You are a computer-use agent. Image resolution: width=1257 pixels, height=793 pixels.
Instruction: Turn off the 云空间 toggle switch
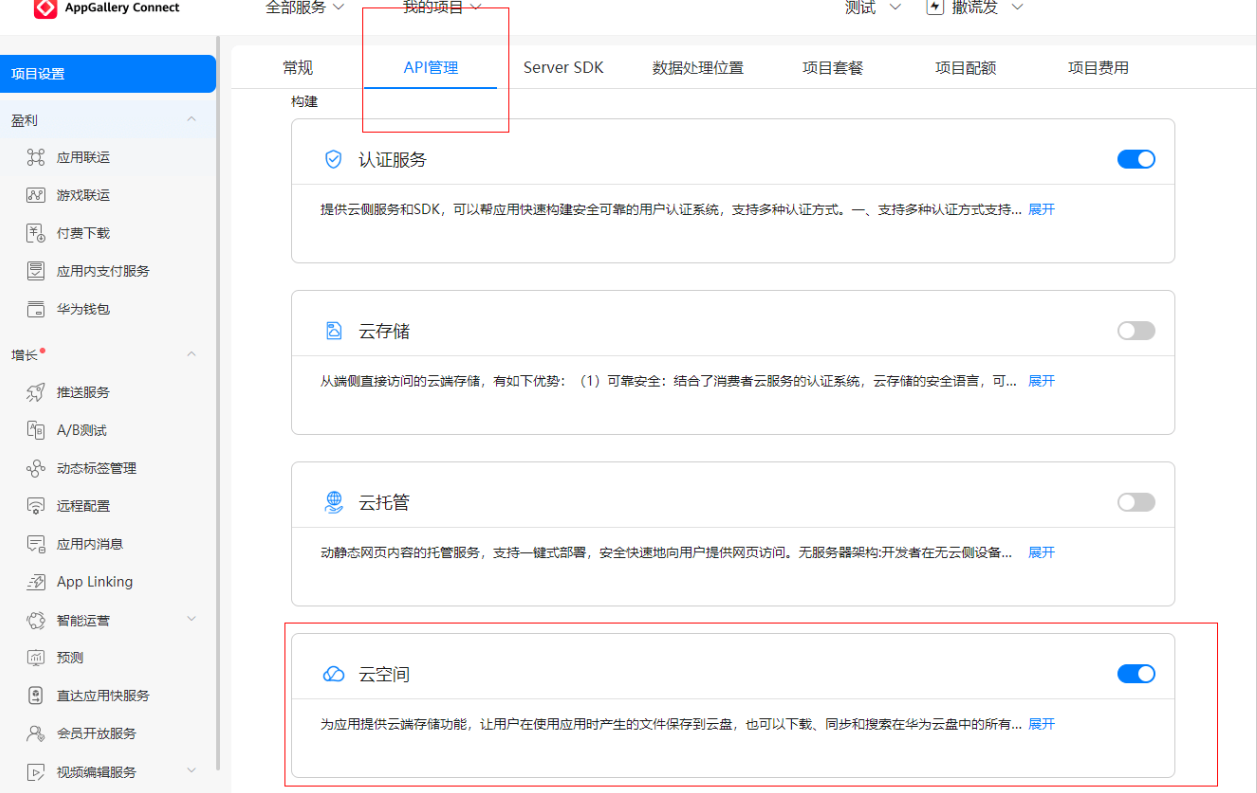1136,674
